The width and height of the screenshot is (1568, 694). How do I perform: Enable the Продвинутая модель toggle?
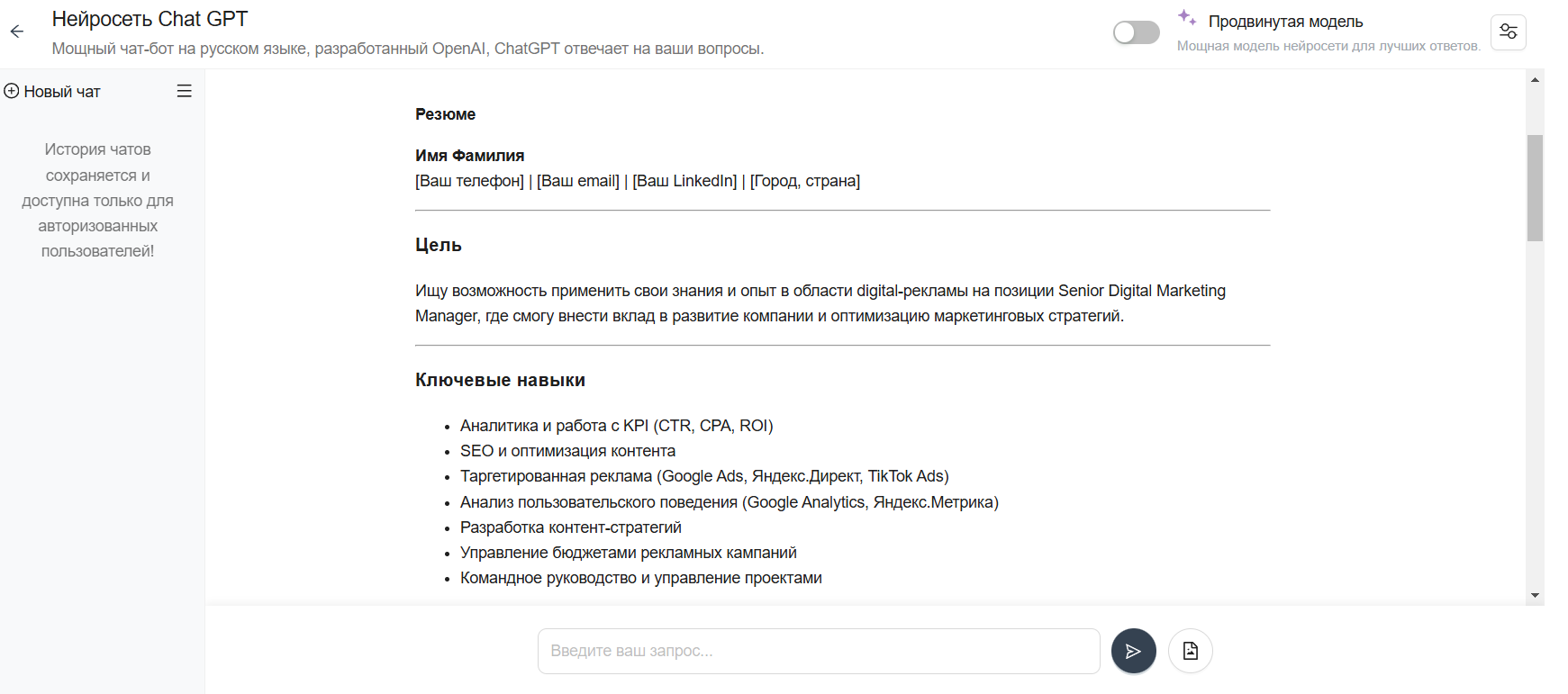[x=1136, y=32]
